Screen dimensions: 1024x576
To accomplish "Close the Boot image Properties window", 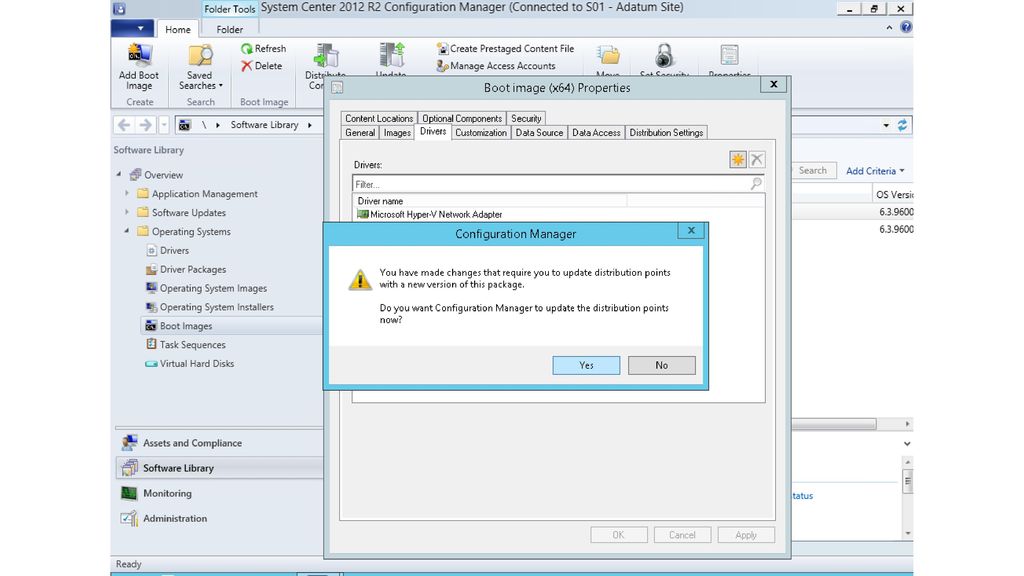I will click(774, 84).
